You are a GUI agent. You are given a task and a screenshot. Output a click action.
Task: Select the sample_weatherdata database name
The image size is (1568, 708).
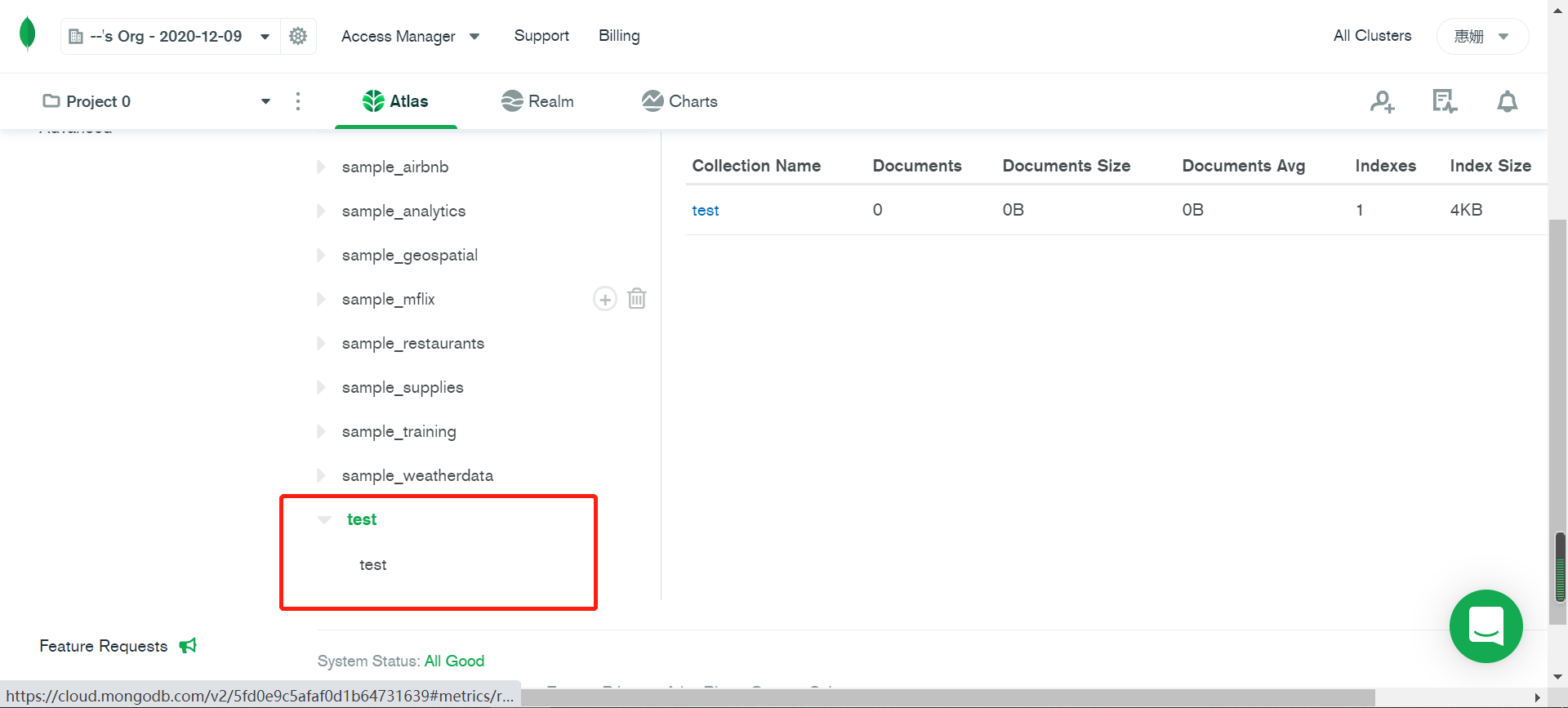[417, 475]
